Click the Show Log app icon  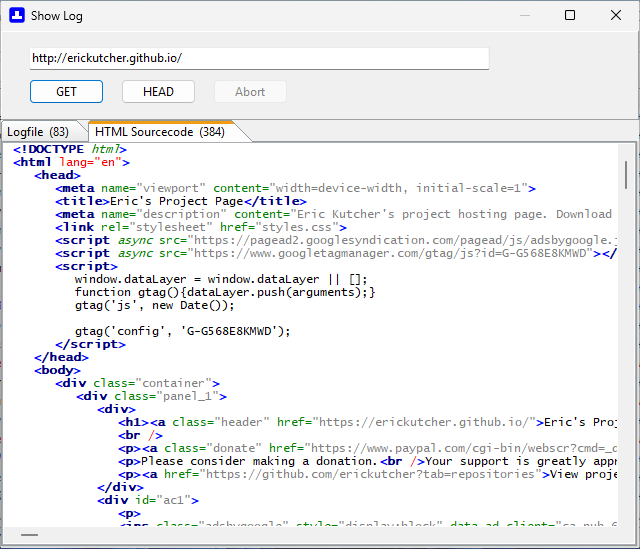pyautogui.click(x=17, y=16)
